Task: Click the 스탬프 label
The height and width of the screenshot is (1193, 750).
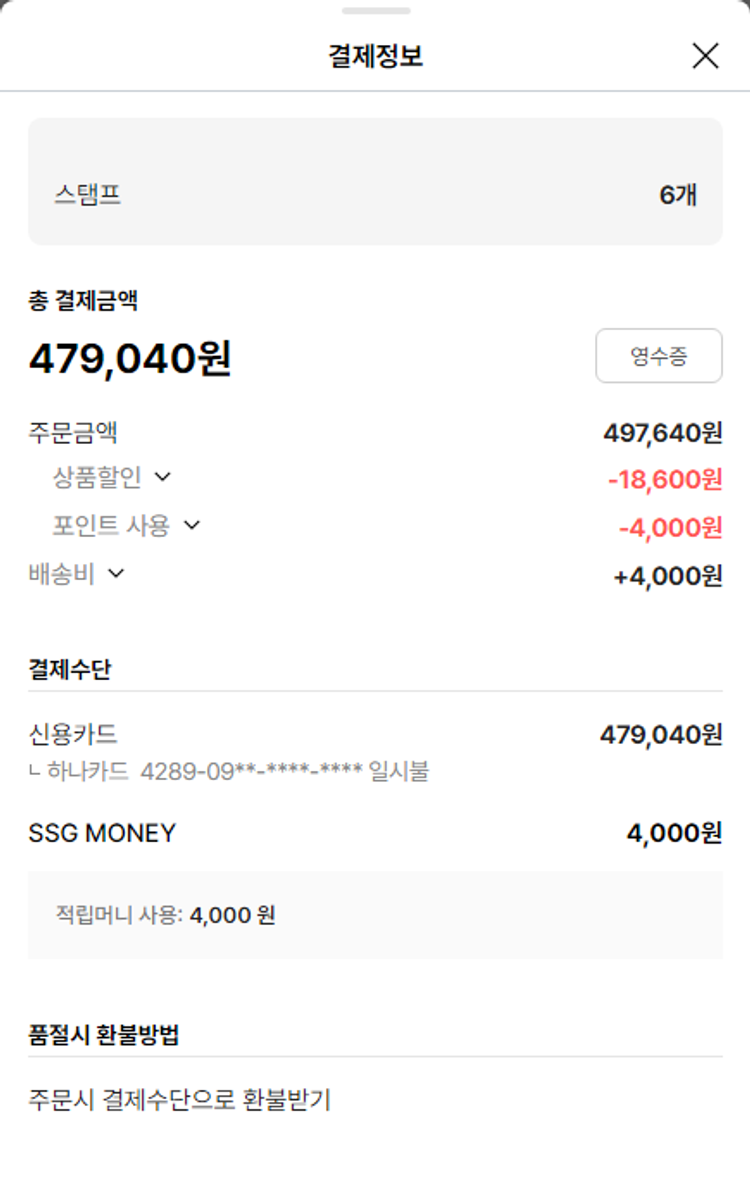Action: pos(88,194)
